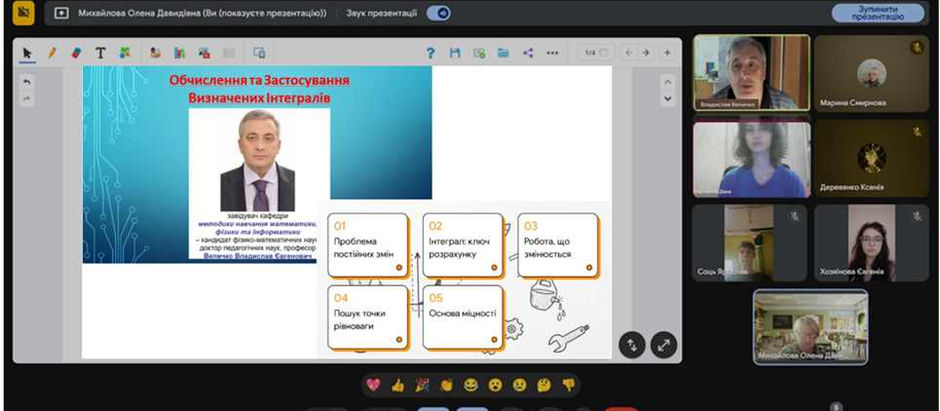Image resolution: width=940 pixels, height=411 pixels.
Task: Stop the presentation button
Action: pos(878,13)
